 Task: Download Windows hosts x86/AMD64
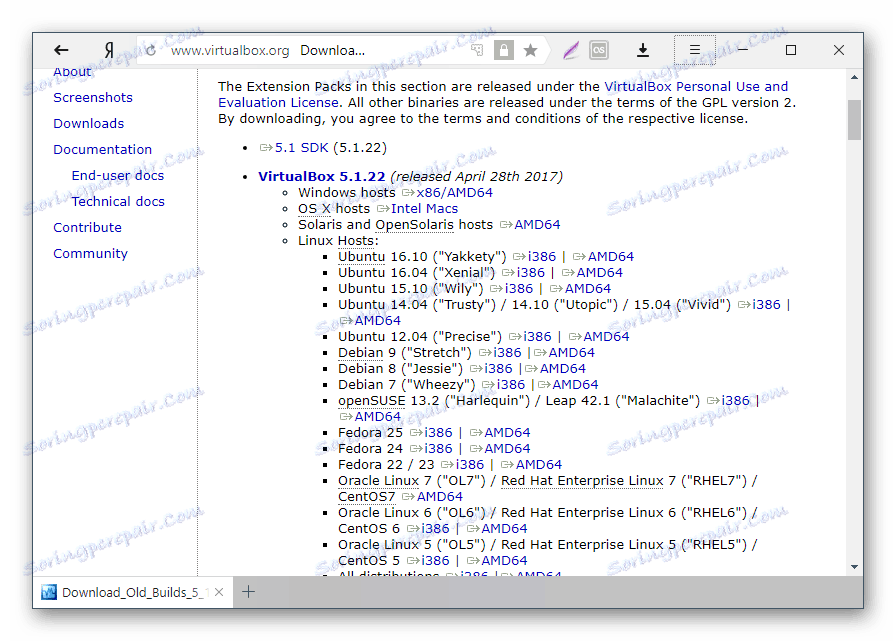[x=454, y=193]
